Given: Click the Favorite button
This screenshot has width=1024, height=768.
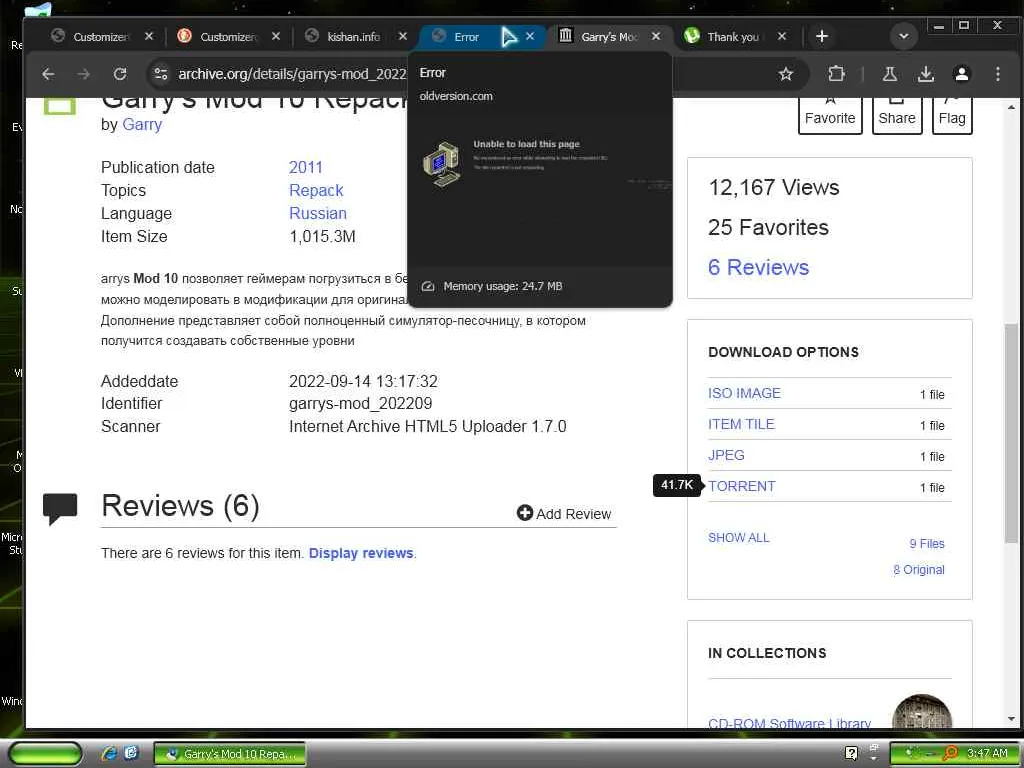Looking at the screenshot, I should pyautogui.click(x=830, y=116).
